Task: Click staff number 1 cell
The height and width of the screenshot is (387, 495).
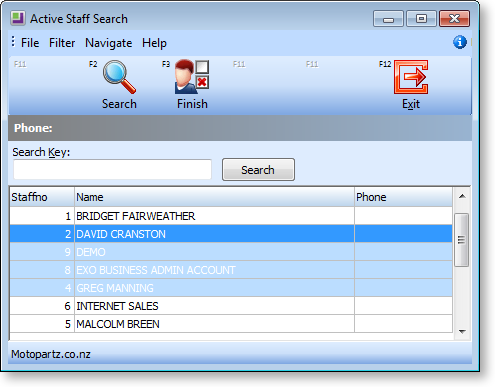Action: [42, 216]
